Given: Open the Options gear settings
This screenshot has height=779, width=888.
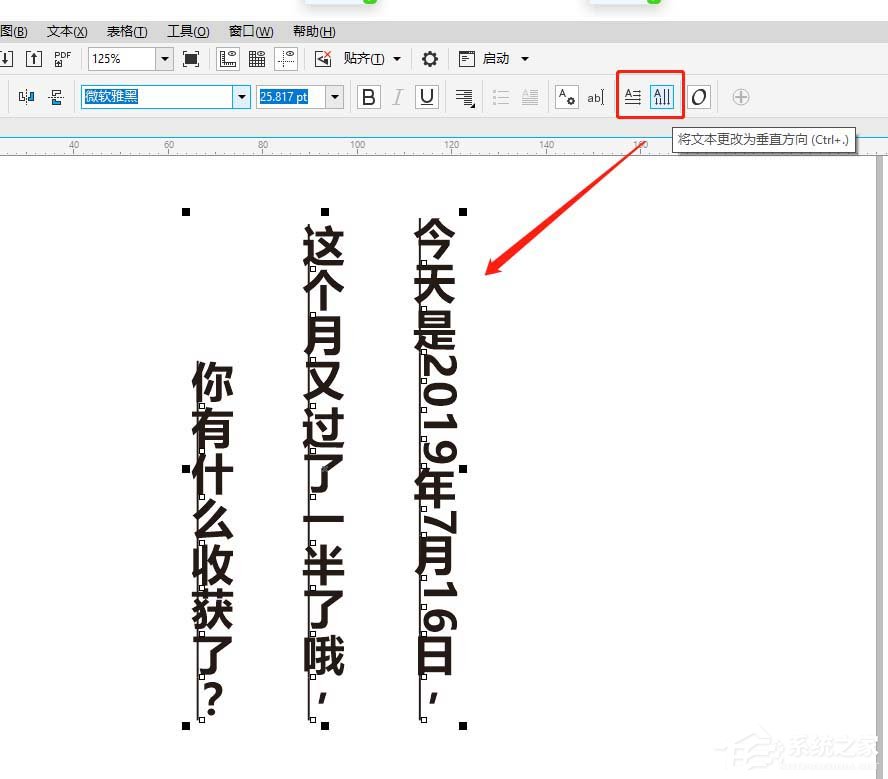Looking at the screenshot, I should 429,58.
